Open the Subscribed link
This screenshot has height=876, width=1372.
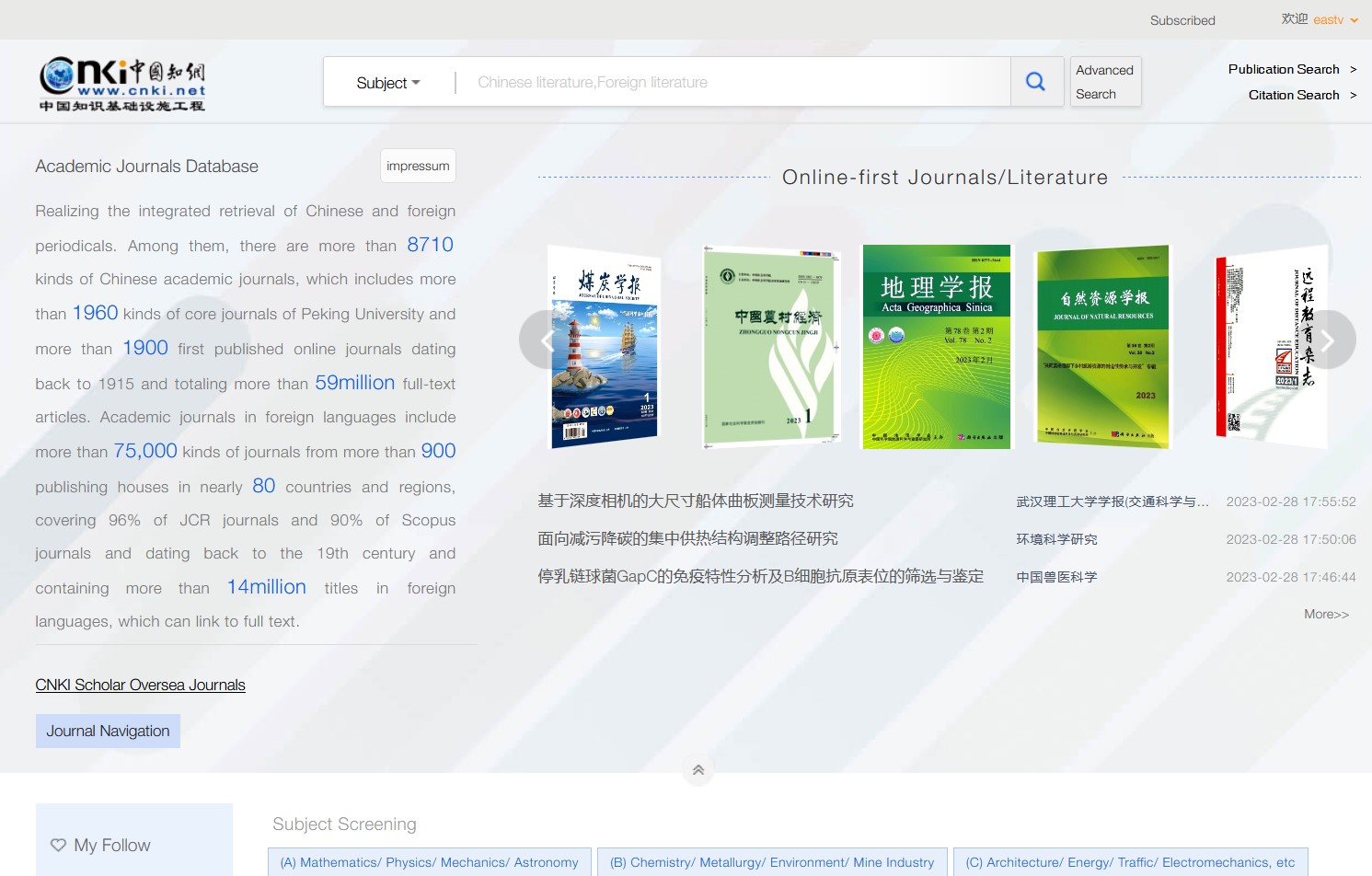[1182, 20]
